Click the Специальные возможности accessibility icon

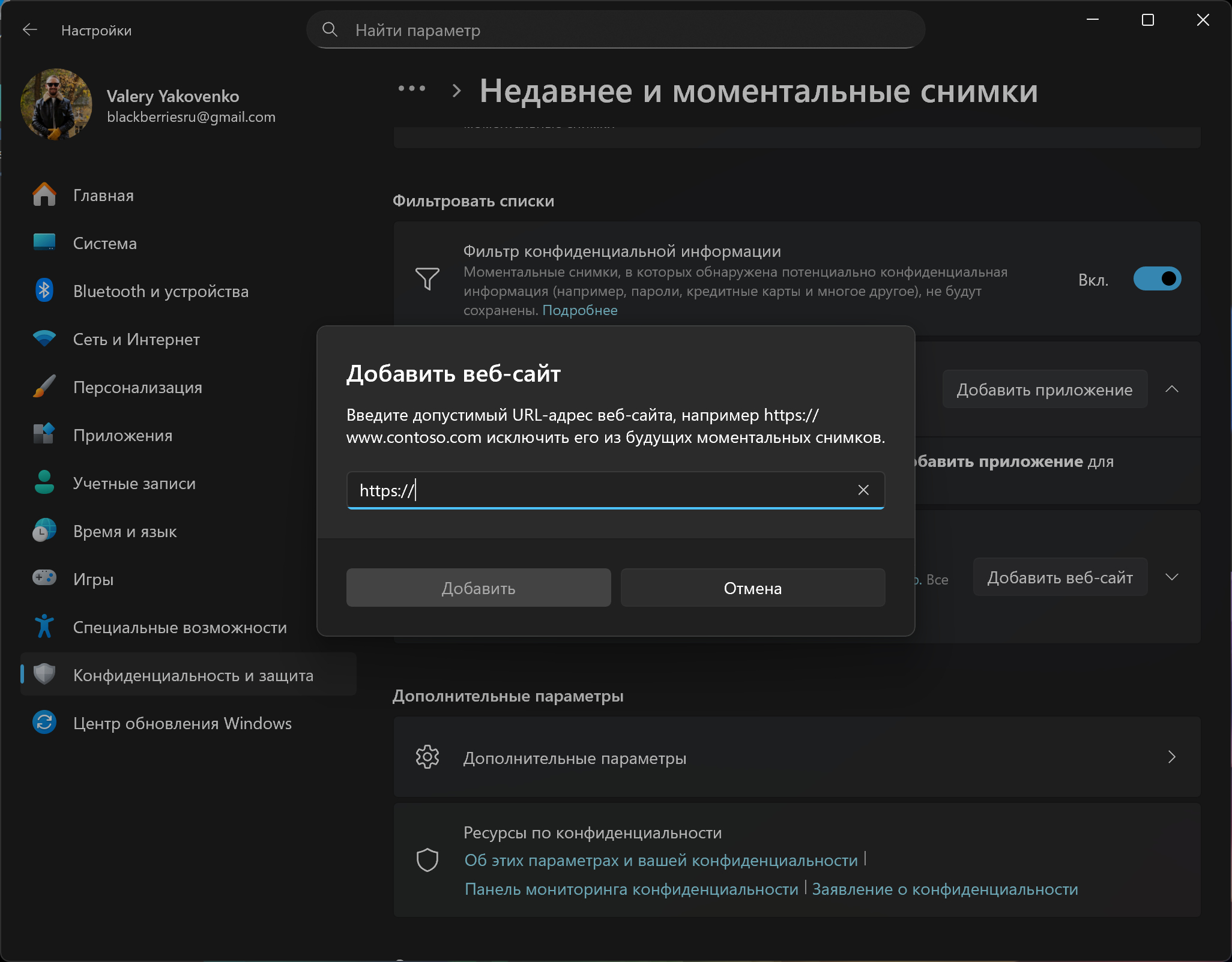click(44, 627)
